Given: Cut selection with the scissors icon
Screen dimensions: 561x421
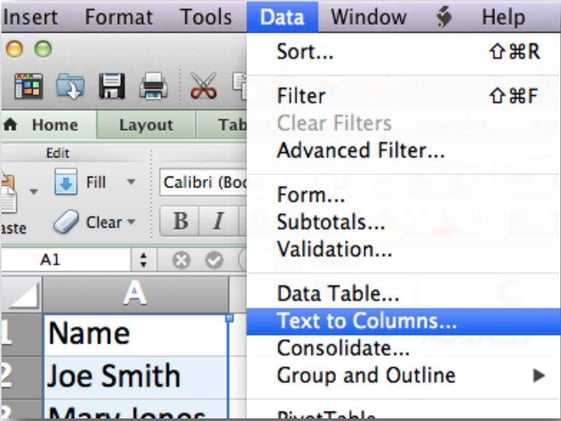Looking at the screenshot, I should [204, 86].
